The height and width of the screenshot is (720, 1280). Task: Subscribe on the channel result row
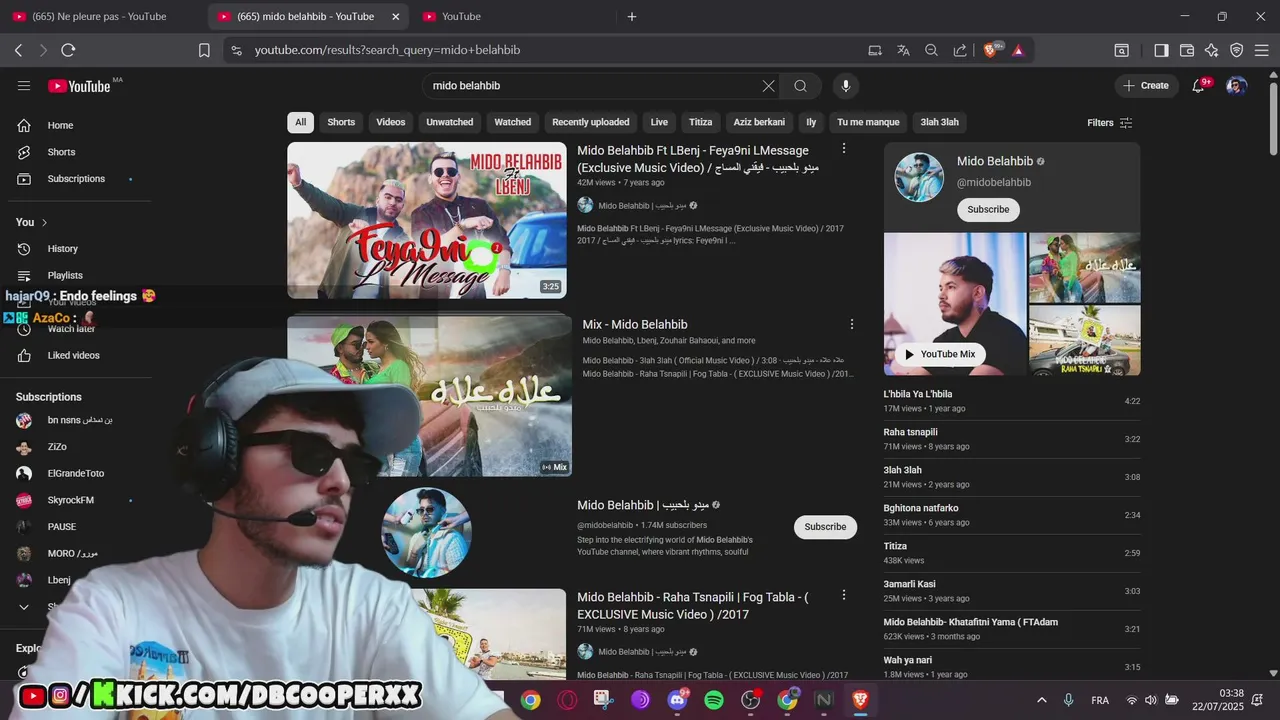(825, 527)
